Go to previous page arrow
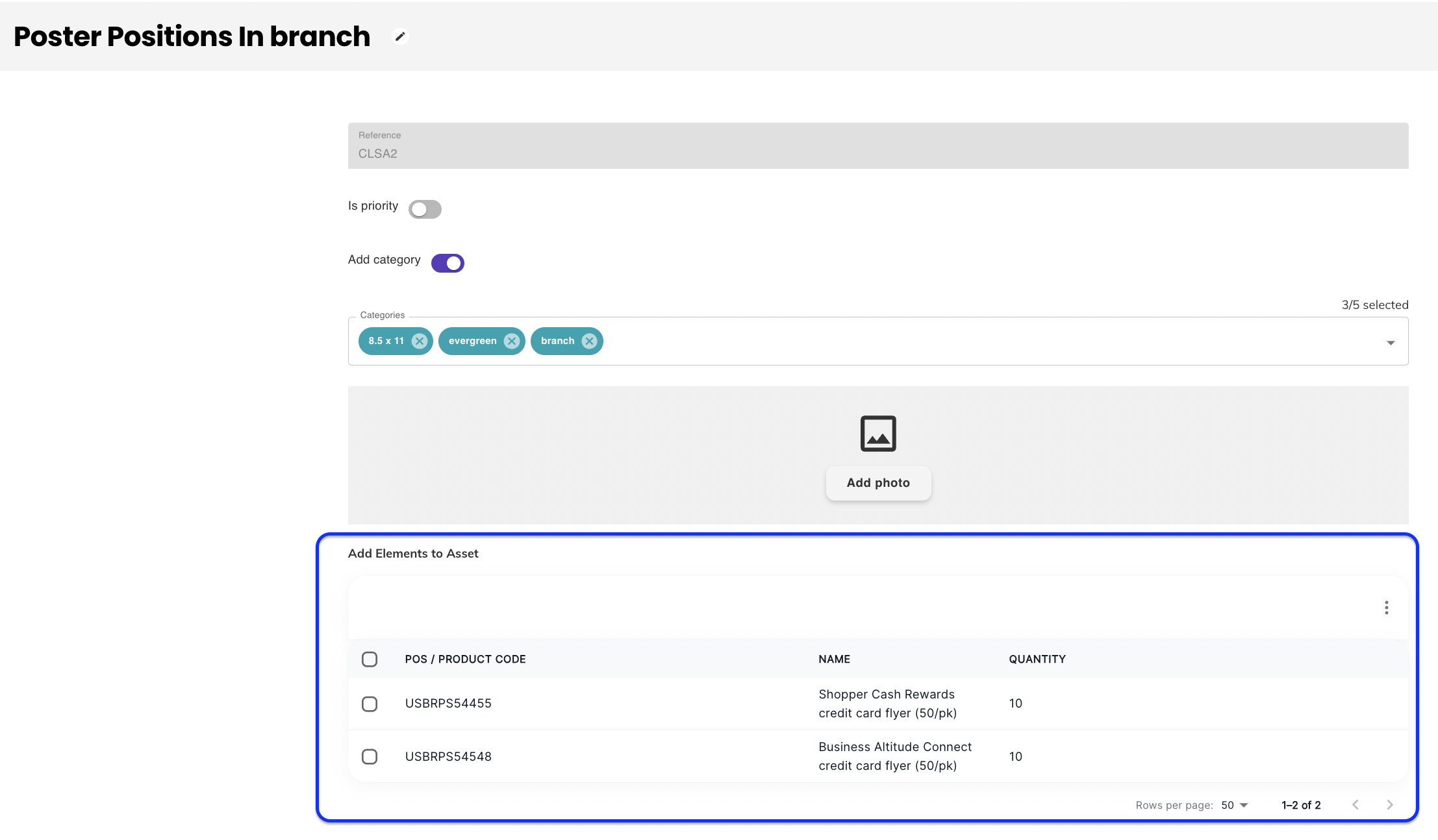 (x=1356, y=805)
